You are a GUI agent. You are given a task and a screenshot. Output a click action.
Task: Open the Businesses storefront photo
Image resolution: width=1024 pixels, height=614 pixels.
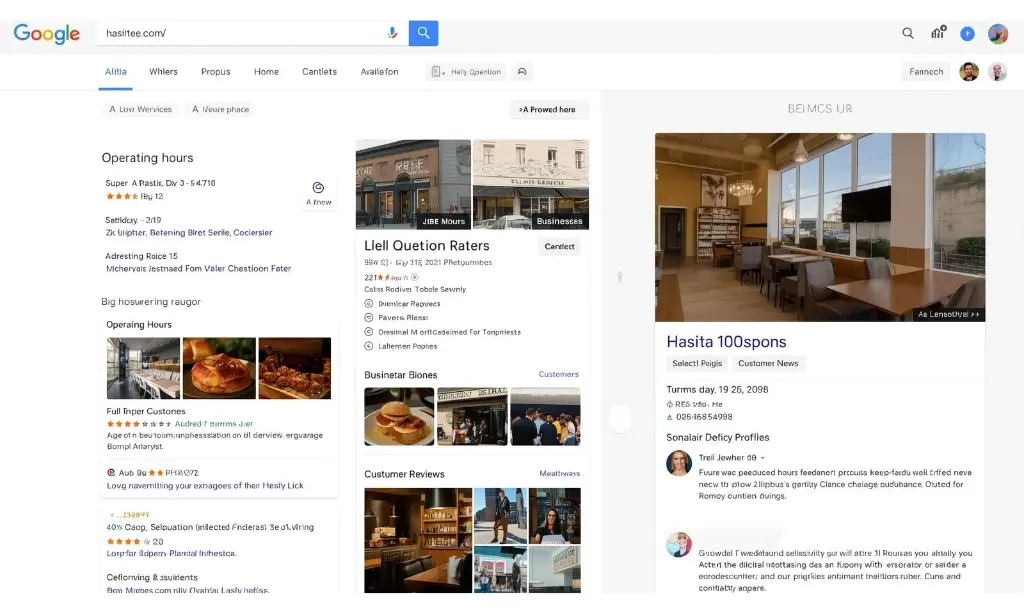pos(531,184)
